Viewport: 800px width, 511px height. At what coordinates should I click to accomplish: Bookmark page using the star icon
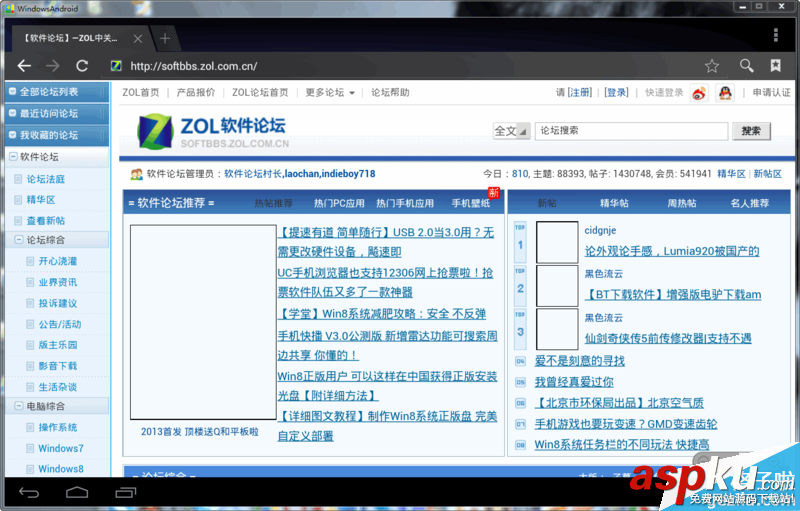coord(712,66)
